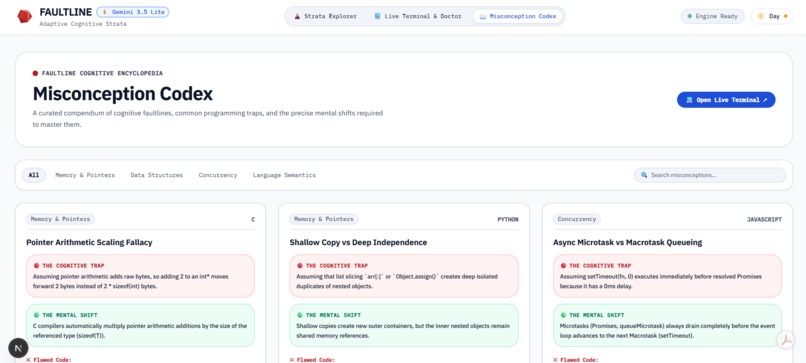Click Mental Shift heading in Pointer Arithmetic card
The height and width of the screenshot is (363, 806).
point(70,315)
